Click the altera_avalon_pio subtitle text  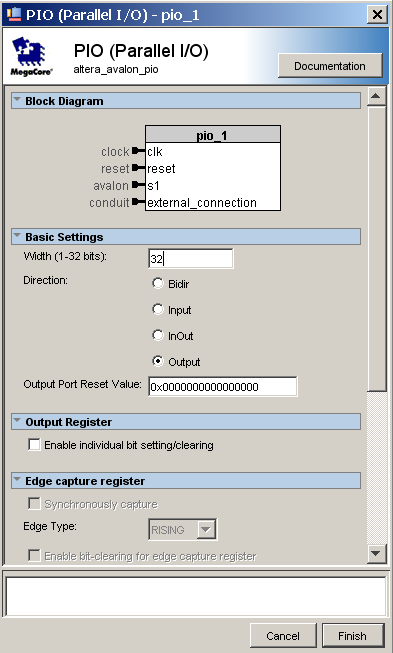point(116,69)
